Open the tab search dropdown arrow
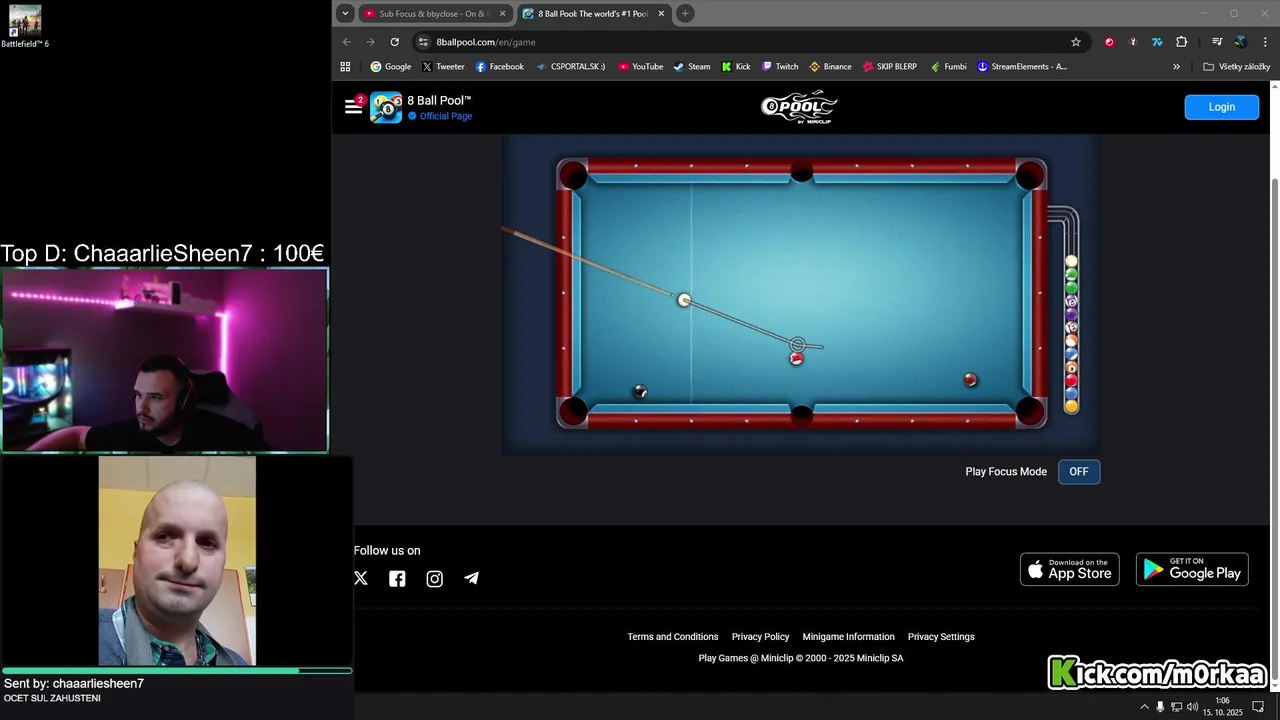 (x=345, y=14)
